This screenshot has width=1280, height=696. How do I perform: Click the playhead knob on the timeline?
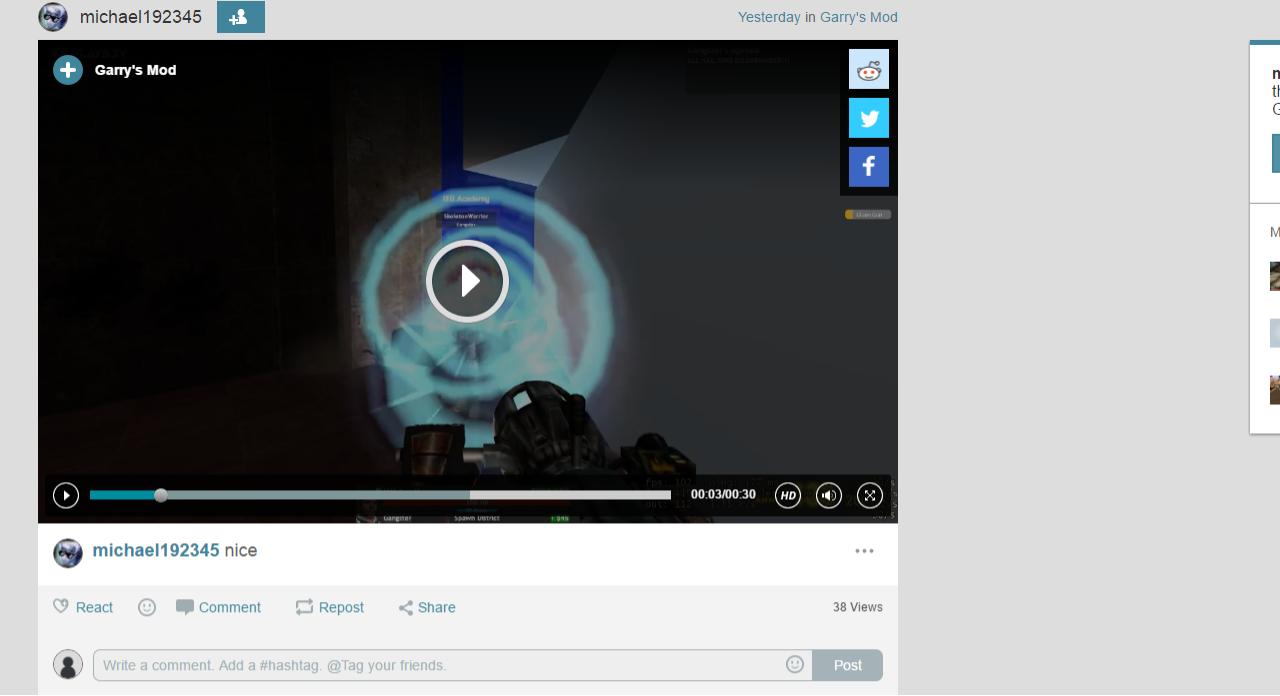(161, 495)
